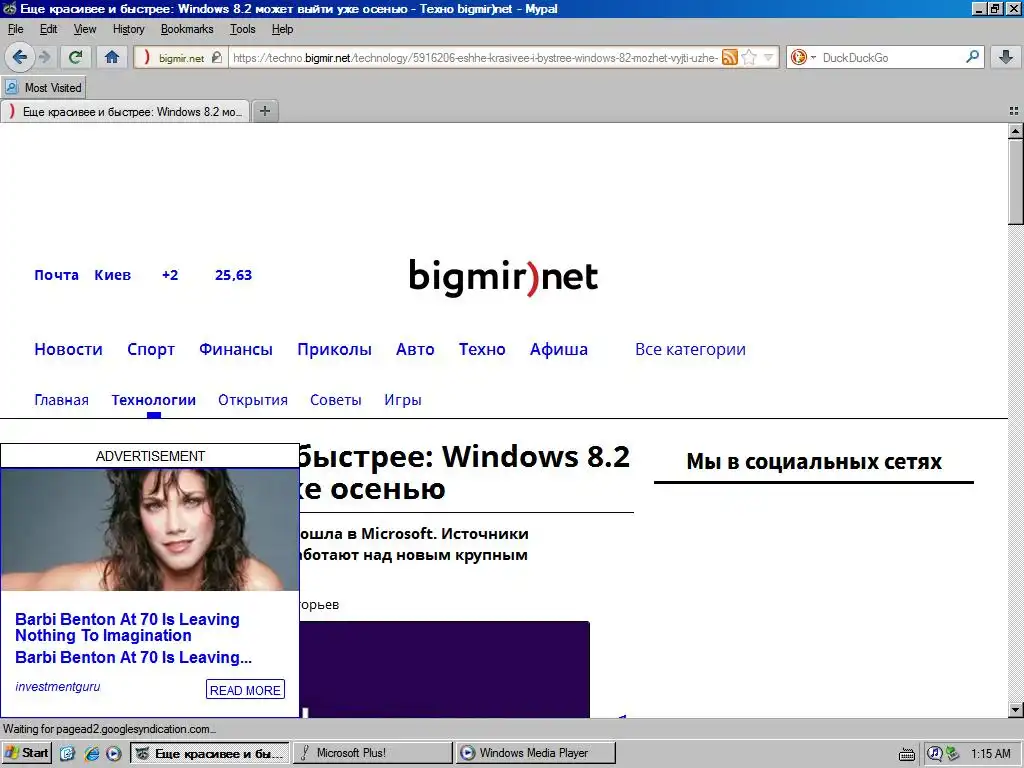The height and width of the screenshot is (768, 1024).
Task: Select the Технологии subsection
Action: tap(153, 400)
